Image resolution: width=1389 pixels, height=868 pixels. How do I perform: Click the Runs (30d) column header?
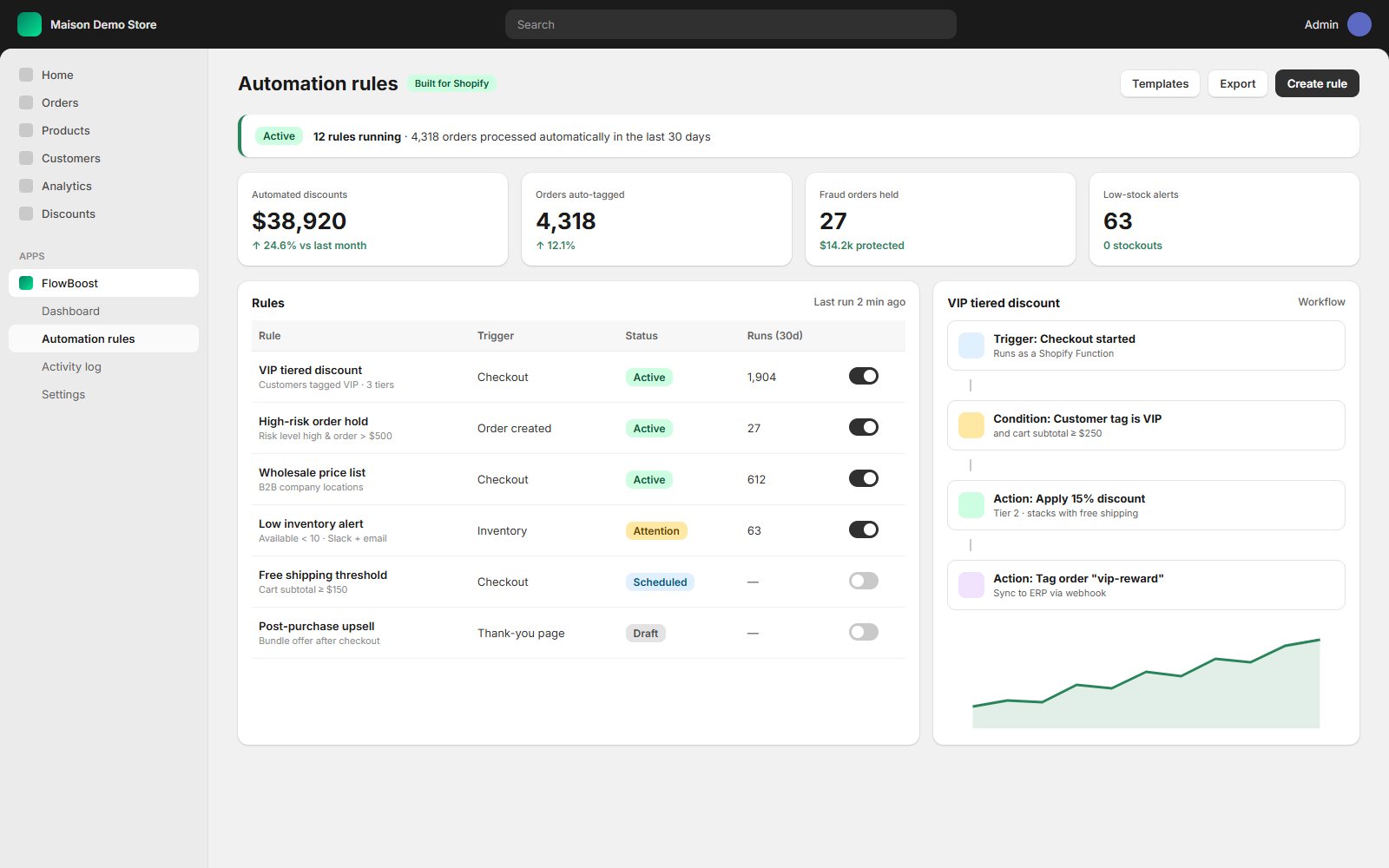click(774, 336)
